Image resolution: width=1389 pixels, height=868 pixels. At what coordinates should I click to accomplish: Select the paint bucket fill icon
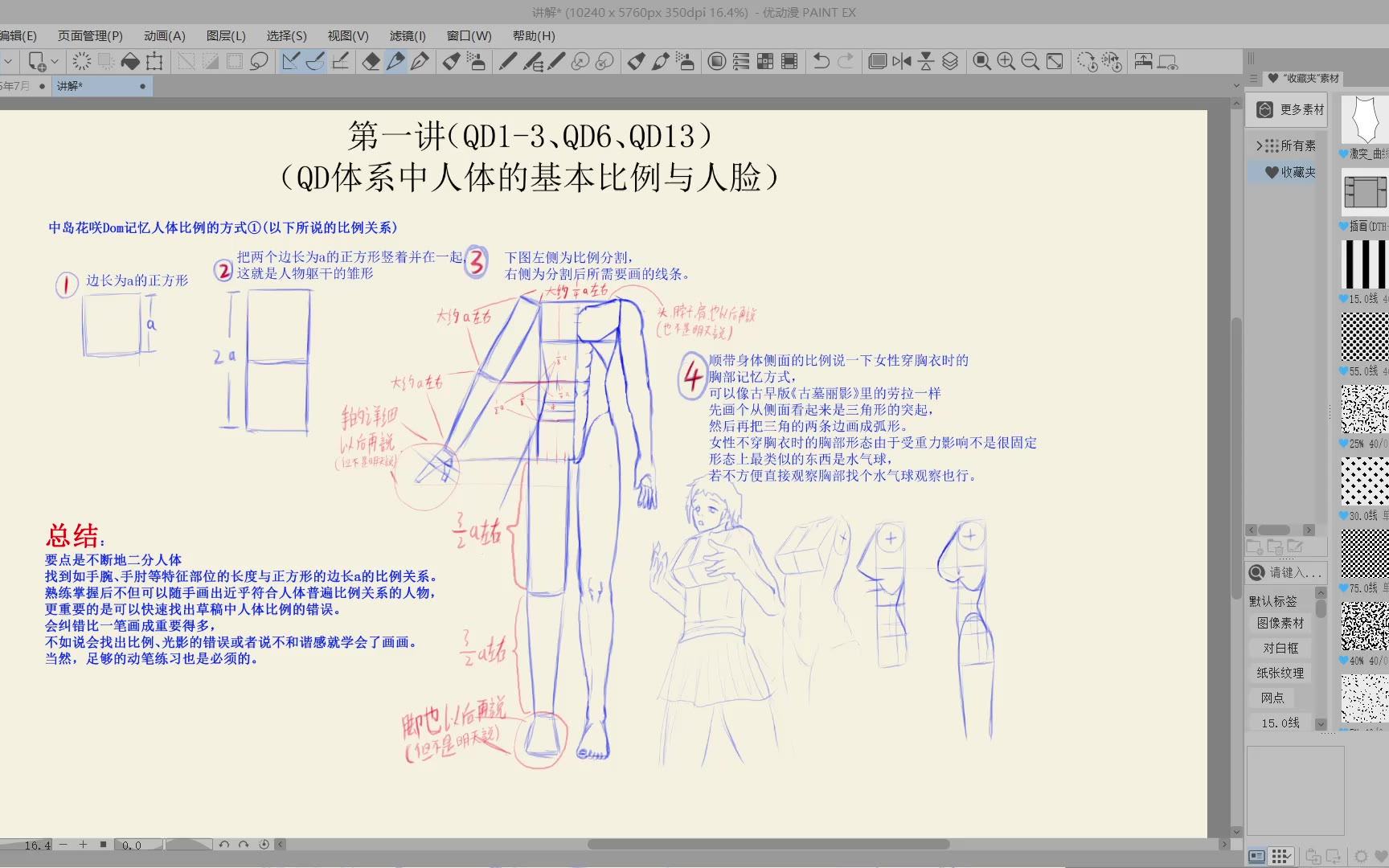click(x=130, y=61)
